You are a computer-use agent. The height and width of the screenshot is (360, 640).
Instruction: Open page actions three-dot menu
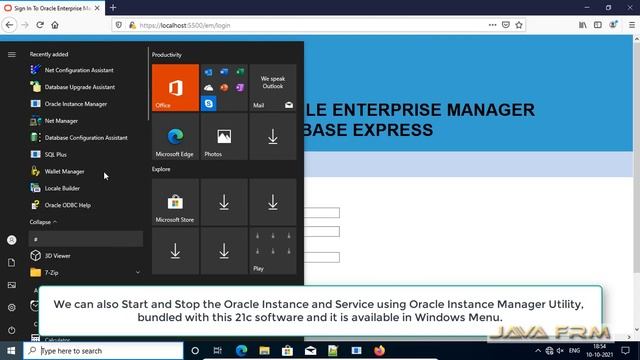[x=493, y=25]
